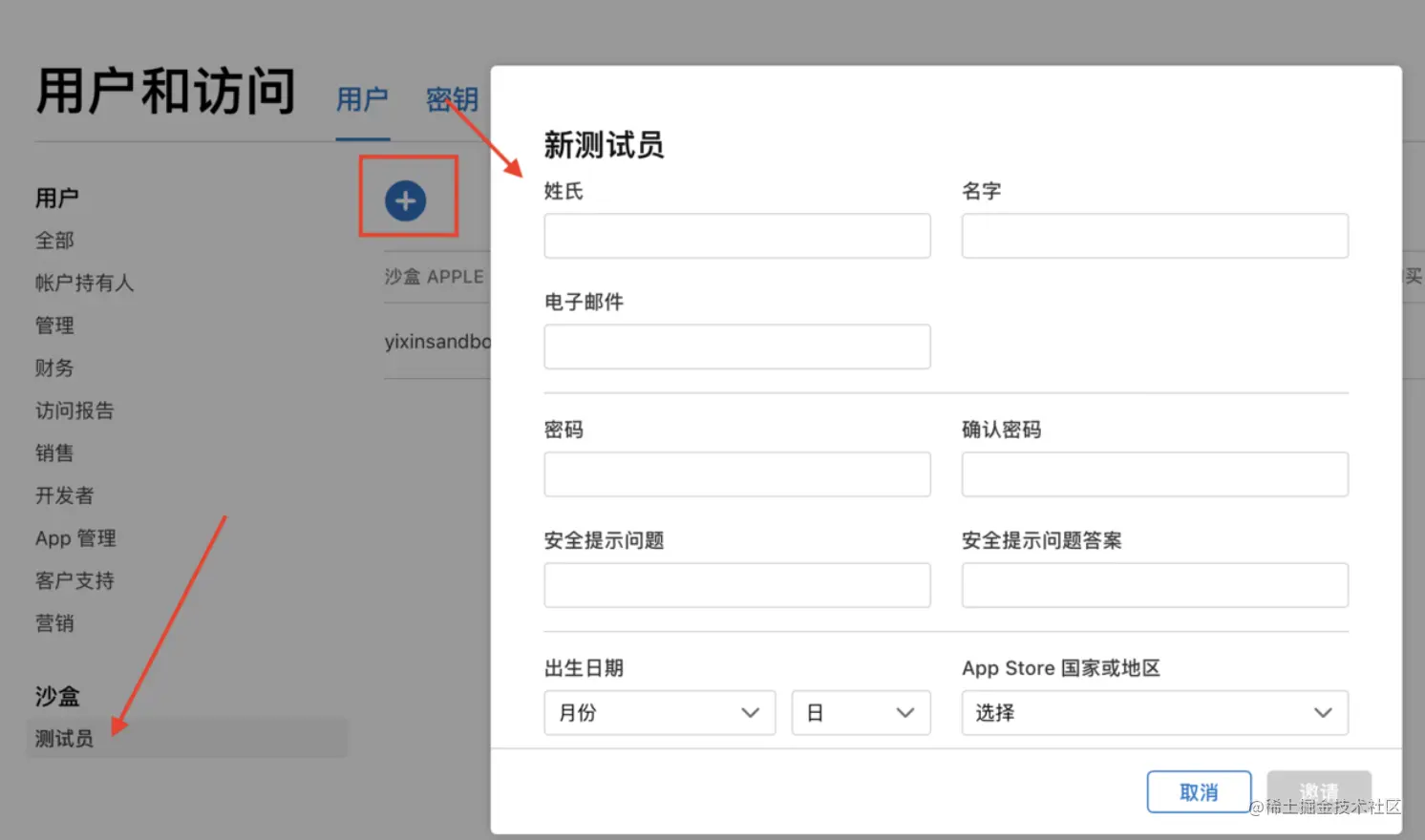Click the yixinsandbo tester row
The height and width of the screenshot is (840, 1425).
[437, 342]
